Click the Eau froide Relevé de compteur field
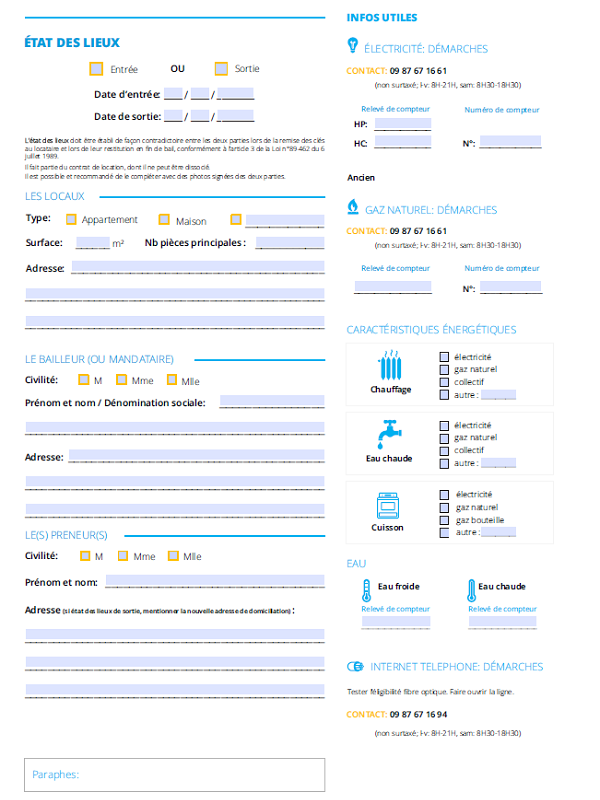Viewport: 600px width, 800px height. pyautogui.click(x=396, y=621)
